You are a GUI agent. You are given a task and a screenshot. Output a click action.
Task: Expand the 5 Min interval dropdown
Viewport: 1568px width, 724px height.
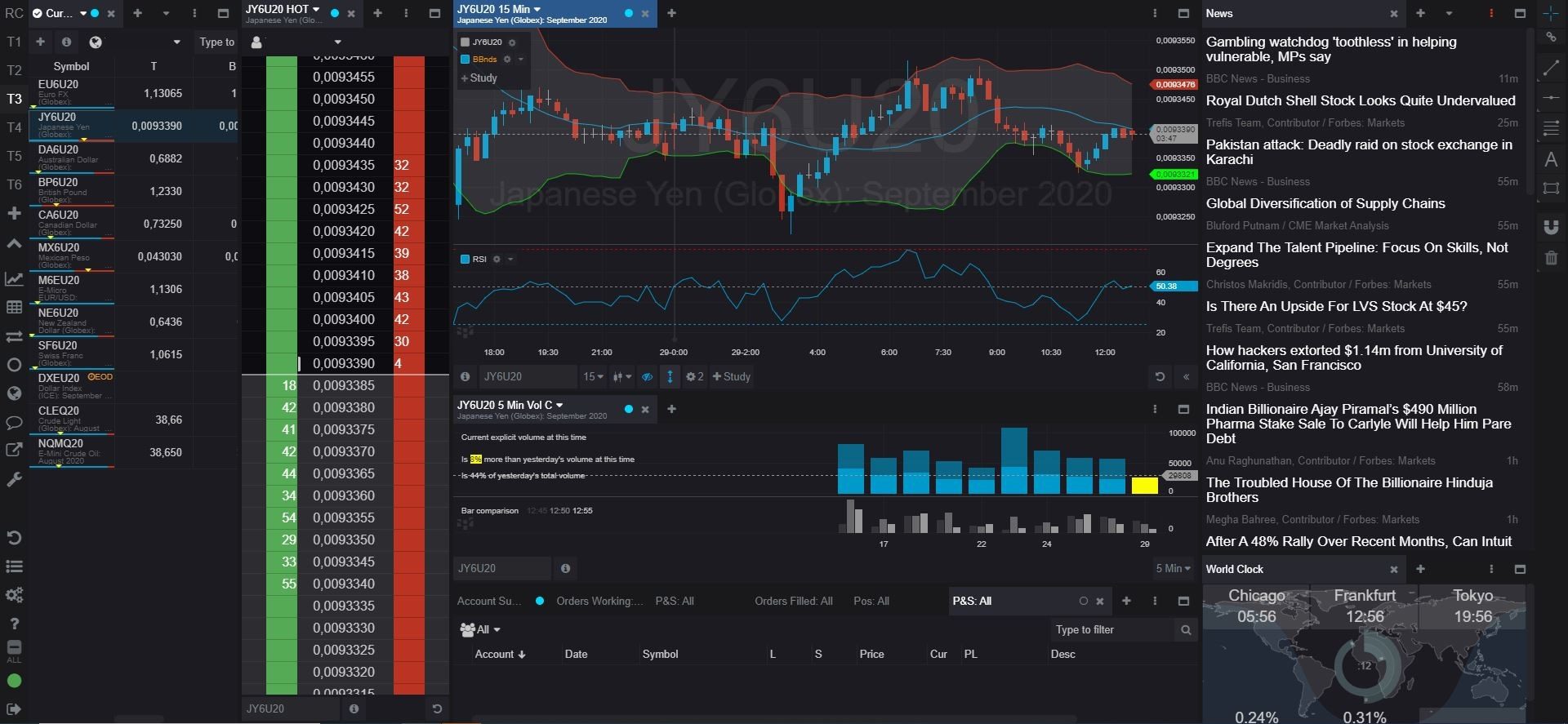1173,569
